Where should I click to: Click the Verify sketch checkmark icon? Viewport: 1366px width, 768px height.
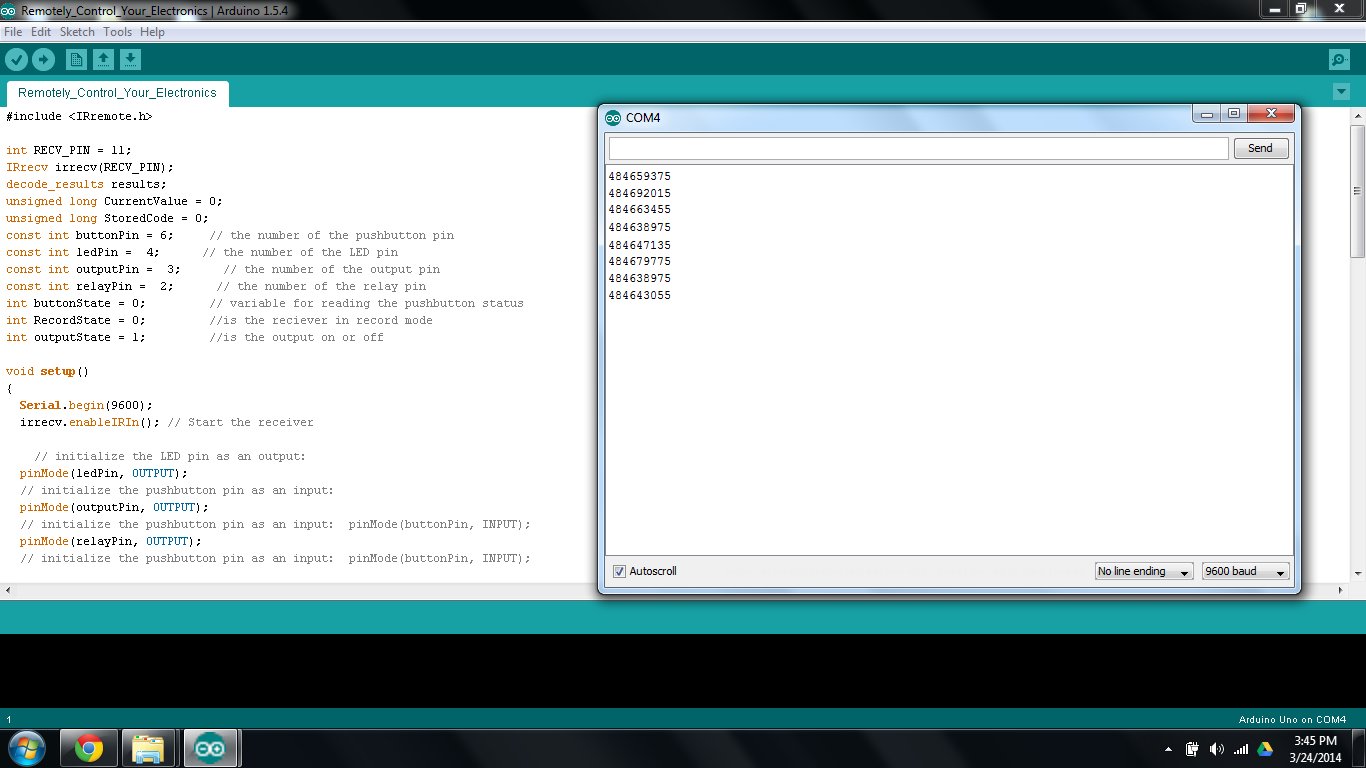tap(16, 60)
